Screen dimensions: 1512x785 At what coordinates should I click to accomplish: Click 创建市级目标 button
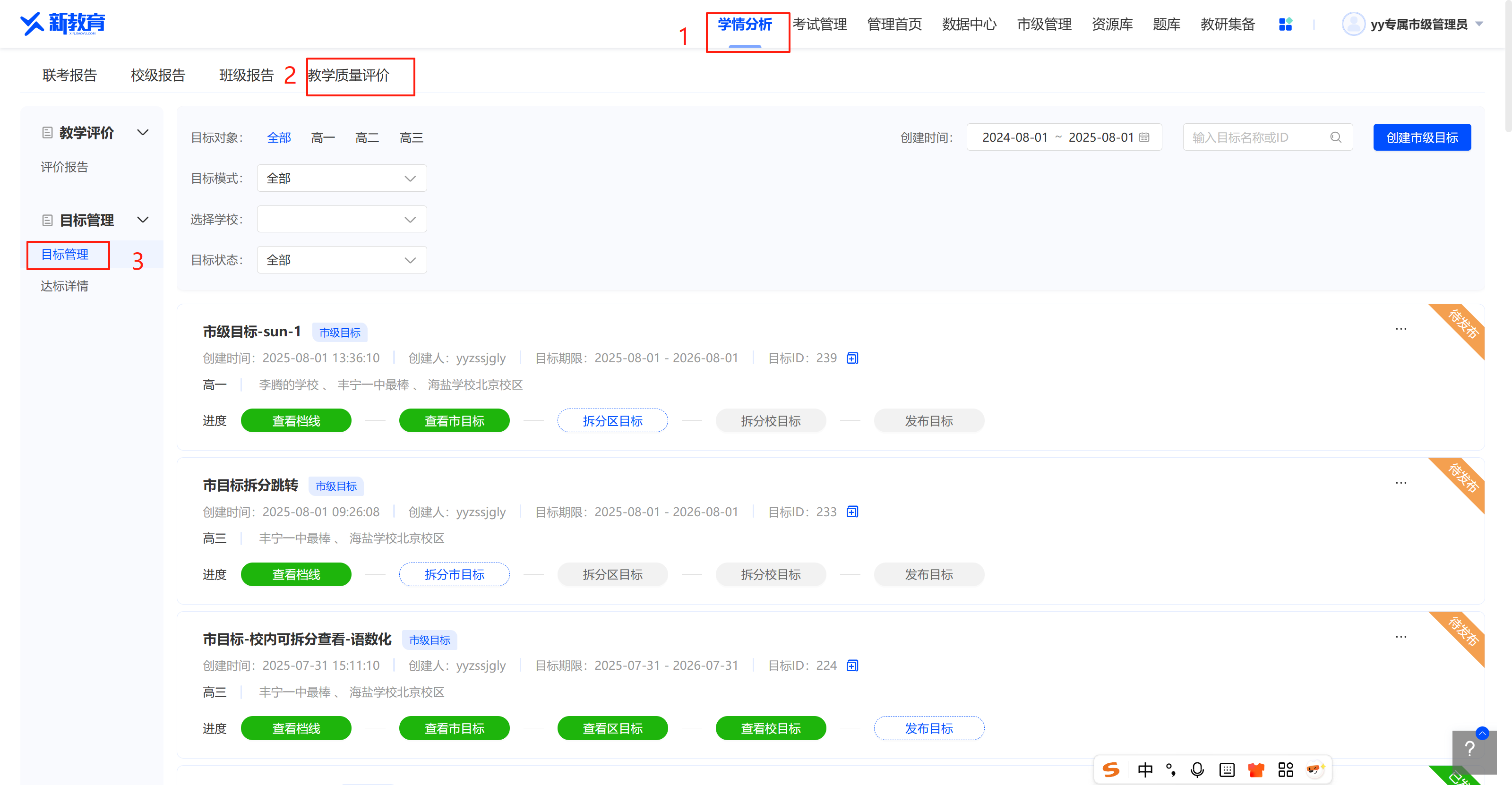[1422, 137]
